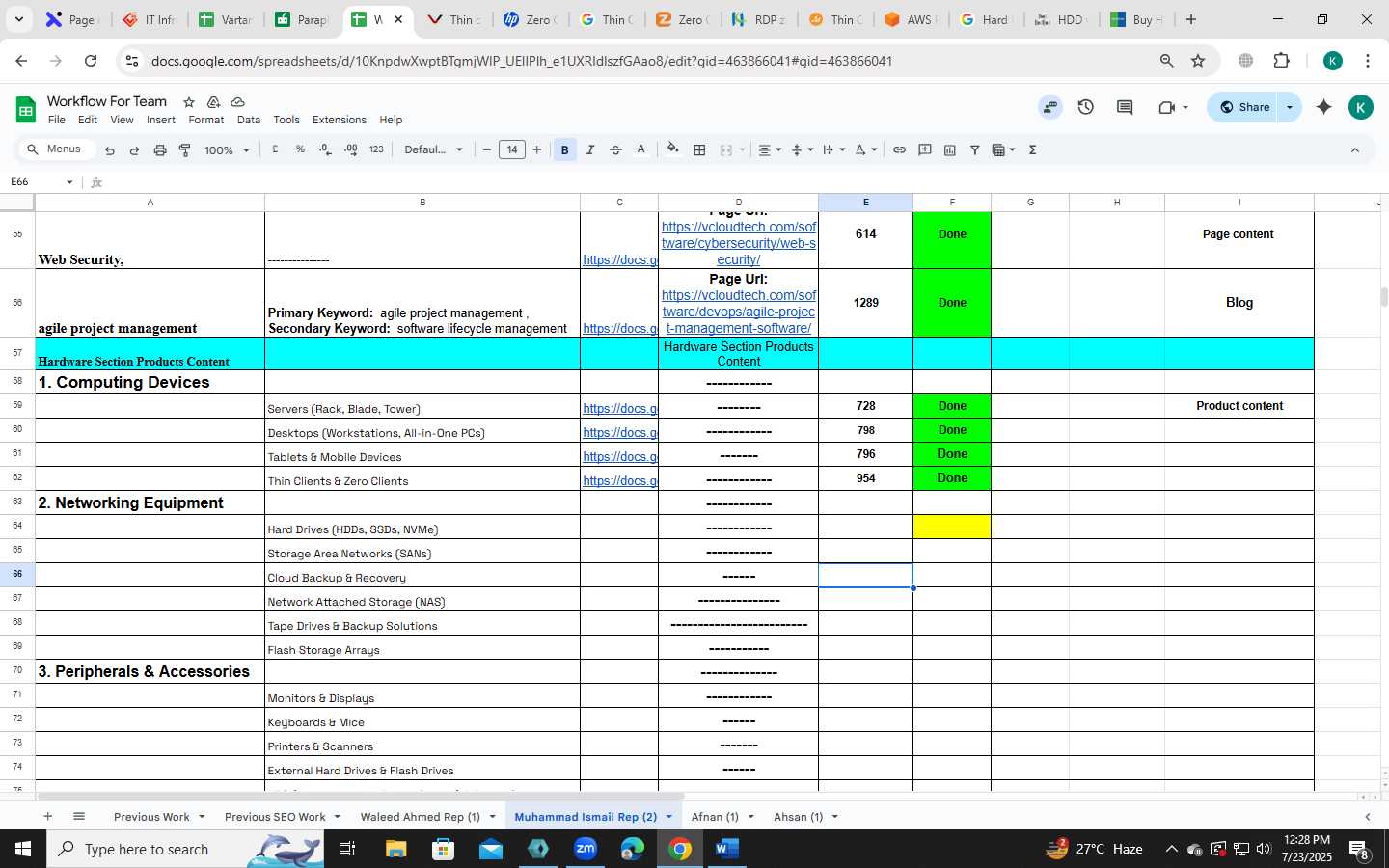Create a filter with funnel icon
Screen dimensions: 1389x868
975,149
